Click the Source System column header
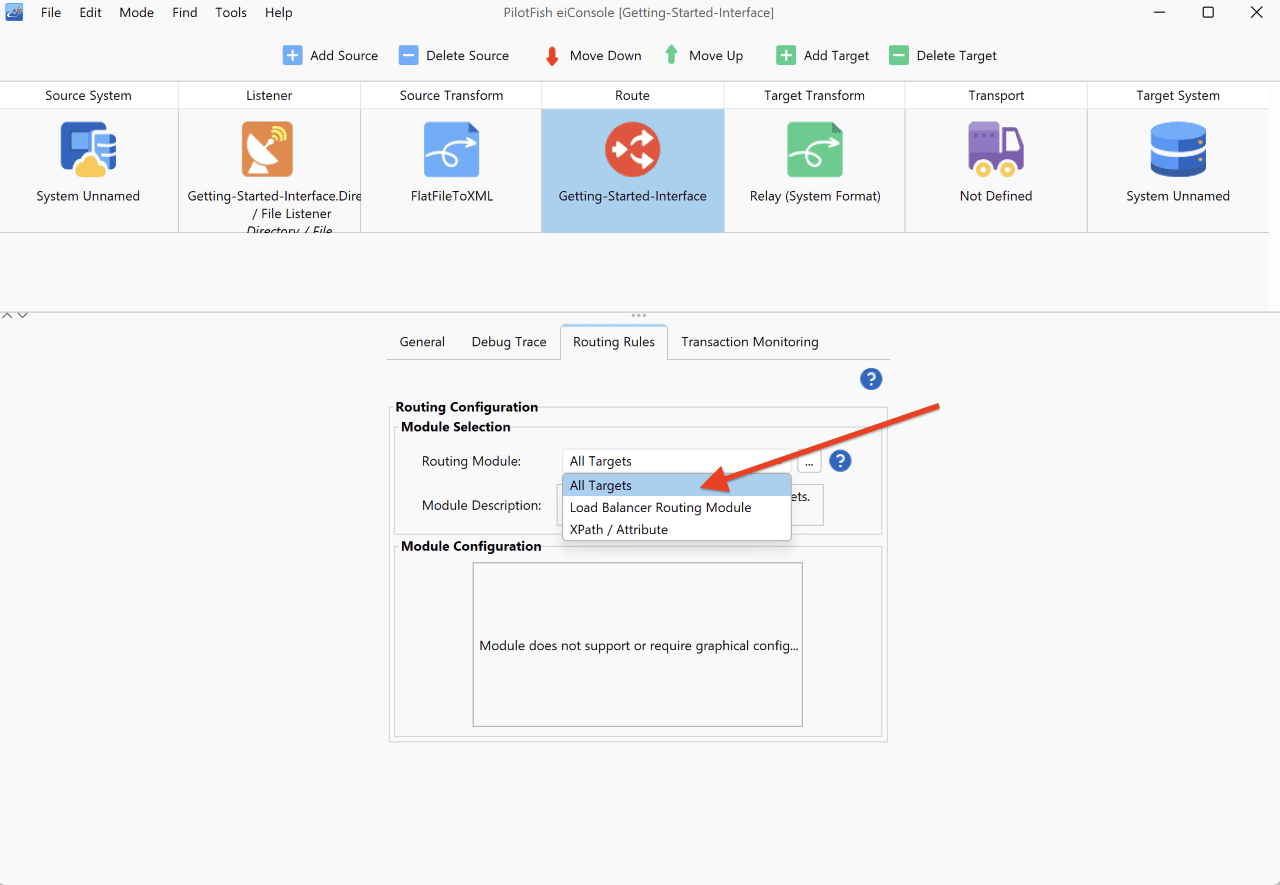The width and height of the screenshot is (1280, 885). point(89,95)
